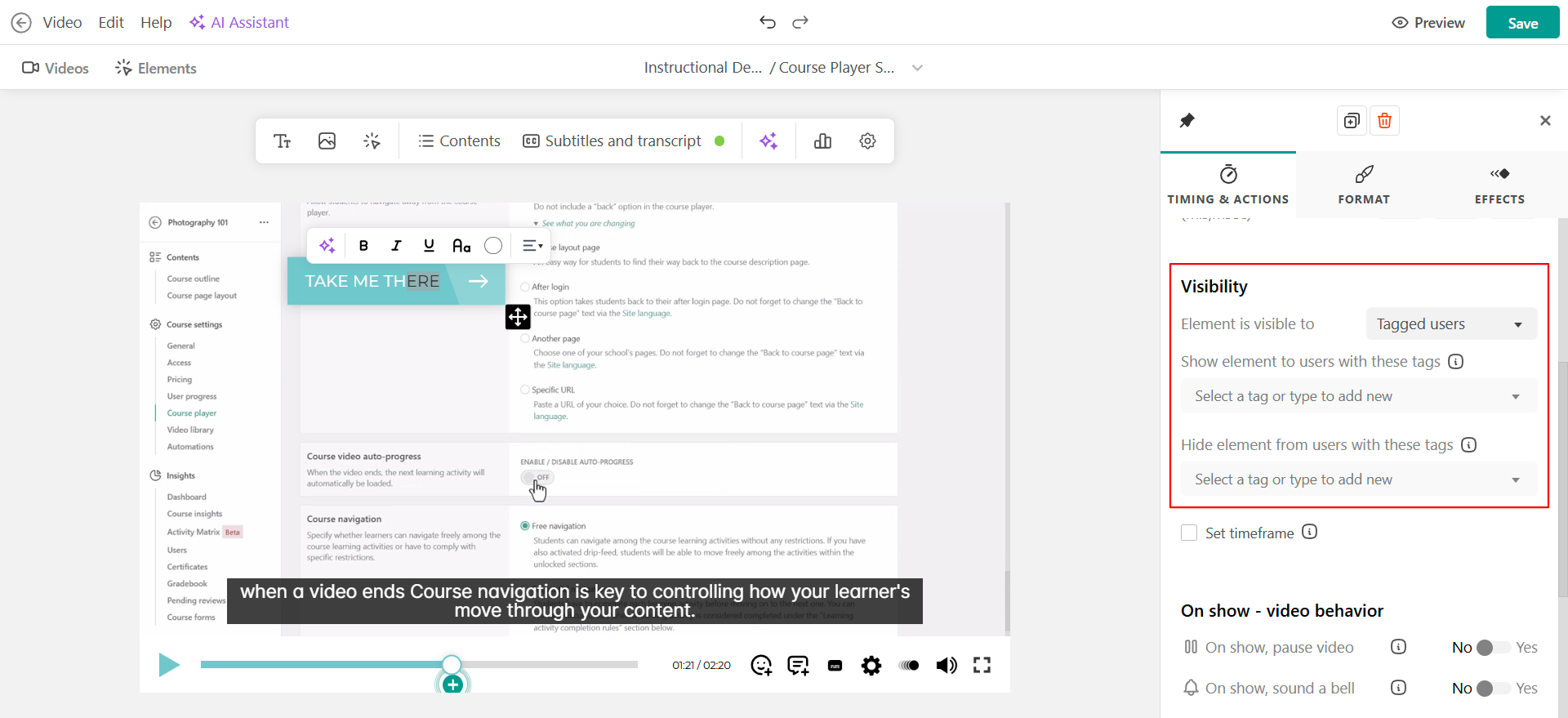Click the interactive pointer element icon
This screenshot has height=718, width=1568.
pyautogui.click(x=372, y=141)
